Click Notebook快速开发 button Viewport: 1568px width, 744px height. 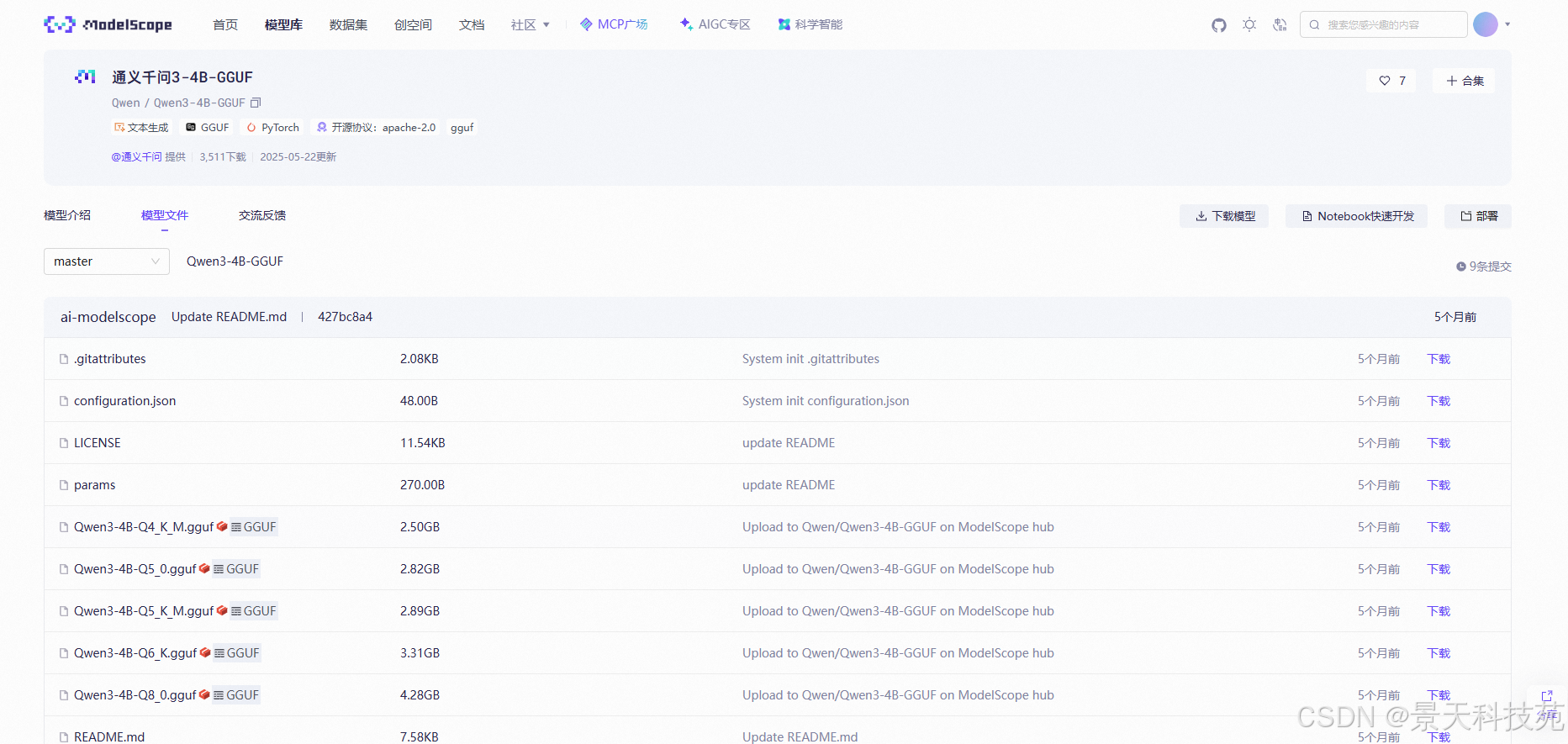1357,216
